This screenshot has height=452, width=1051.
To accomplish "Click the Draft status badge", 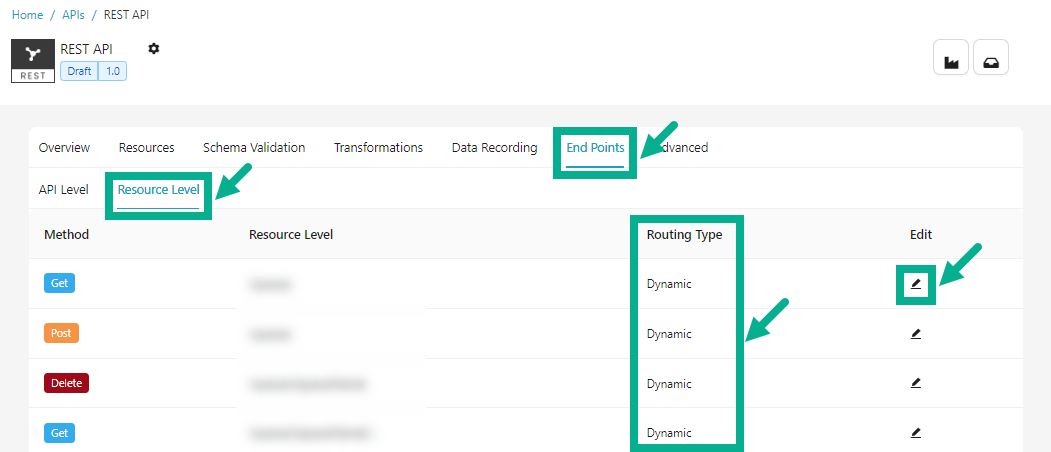I will pyautogui.click(x=79, y=72).
